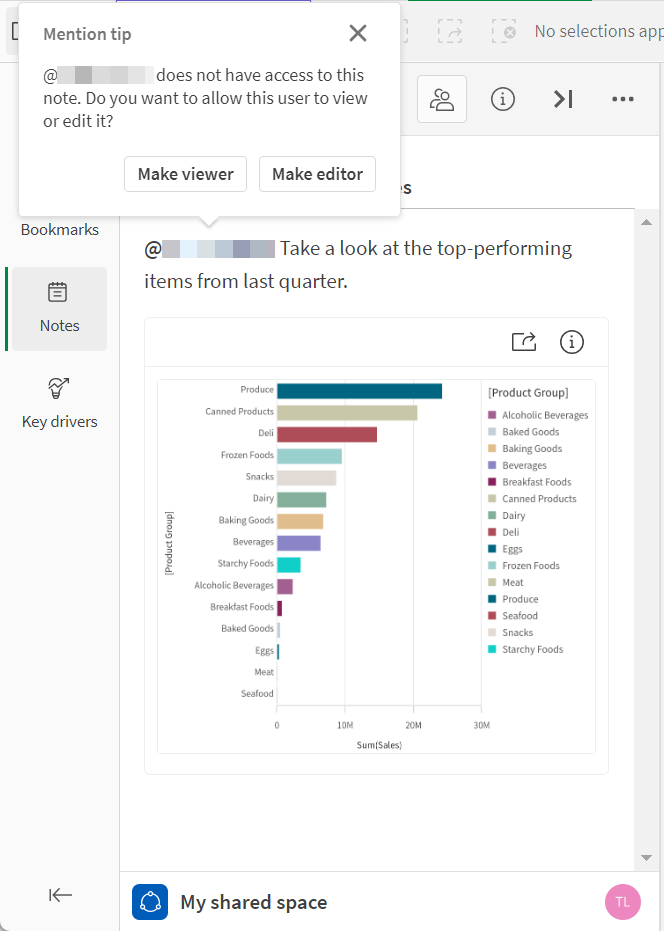
Task: Open the share users icon button
Action: click(442, 99)
